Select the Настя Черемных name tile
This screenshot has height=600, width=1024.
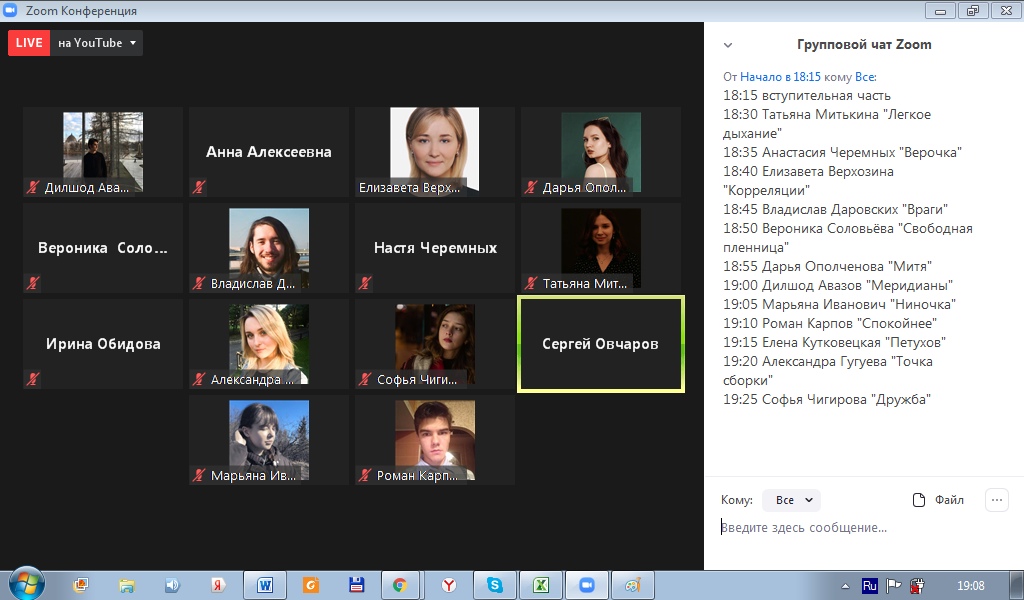tap(435, 248)
